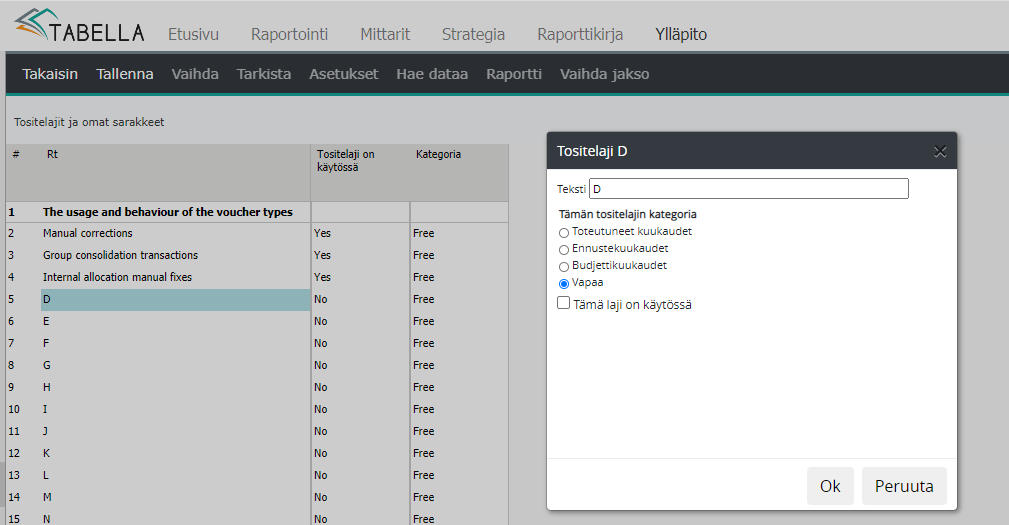The width and height of the screenshot is (1009, 525).
Task: Click the Teksti input field
Action: coord(748,188)
